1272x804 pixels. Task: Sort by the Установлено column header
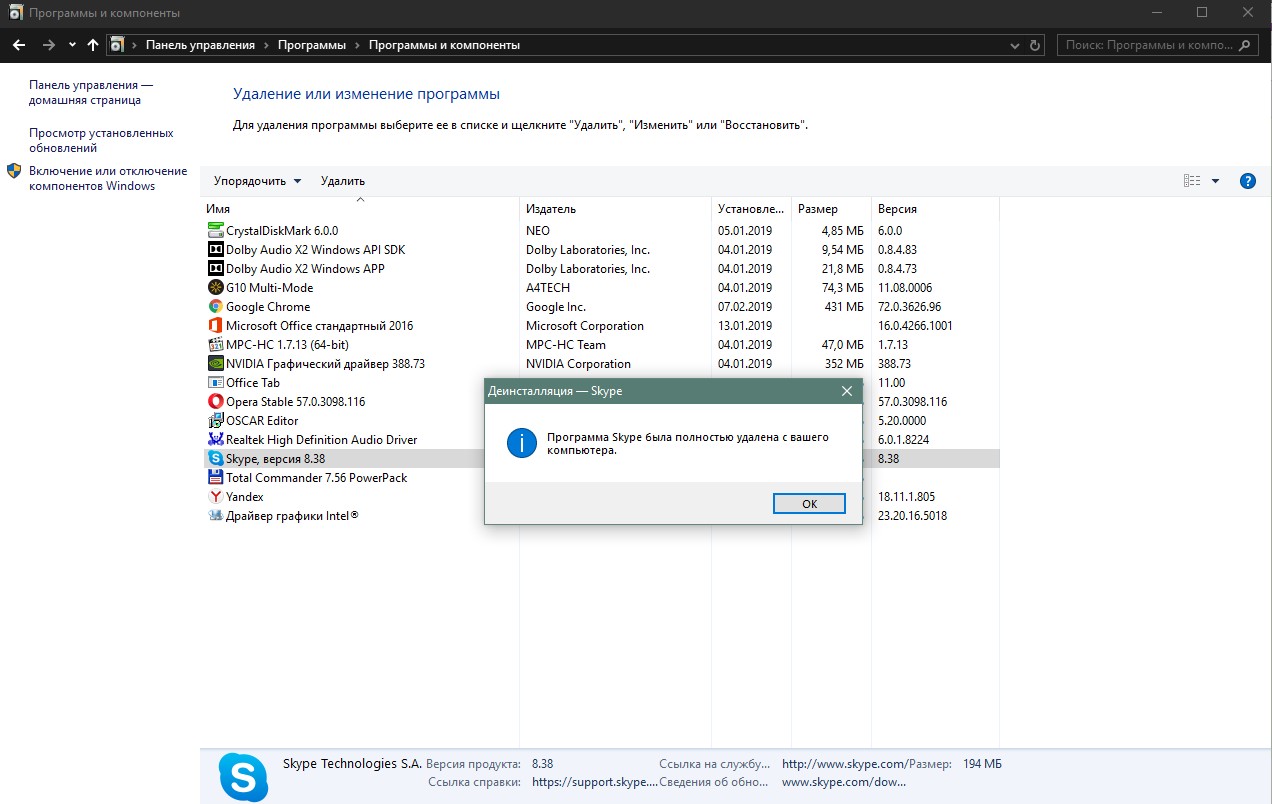coord(751,209)
